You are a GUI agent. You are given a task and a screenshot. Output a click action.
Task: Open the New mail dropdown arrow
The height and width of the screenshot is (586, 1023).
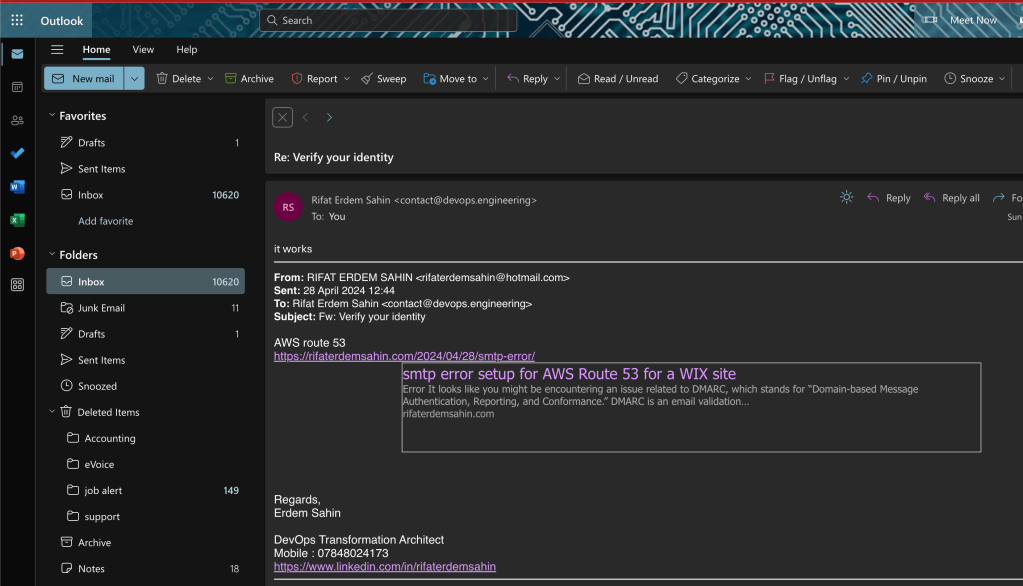pos(134,78)
